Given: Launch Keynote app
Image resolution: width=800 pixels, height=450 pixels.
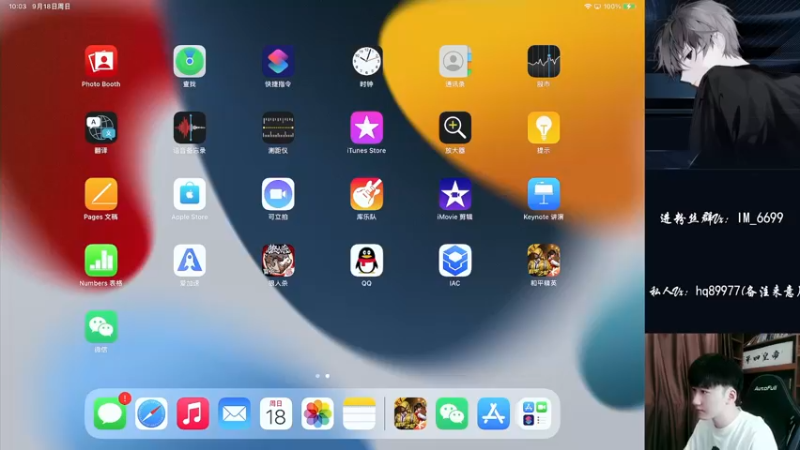Looking at the screenshot, I should pyautogui.click(x=543, y=194).
